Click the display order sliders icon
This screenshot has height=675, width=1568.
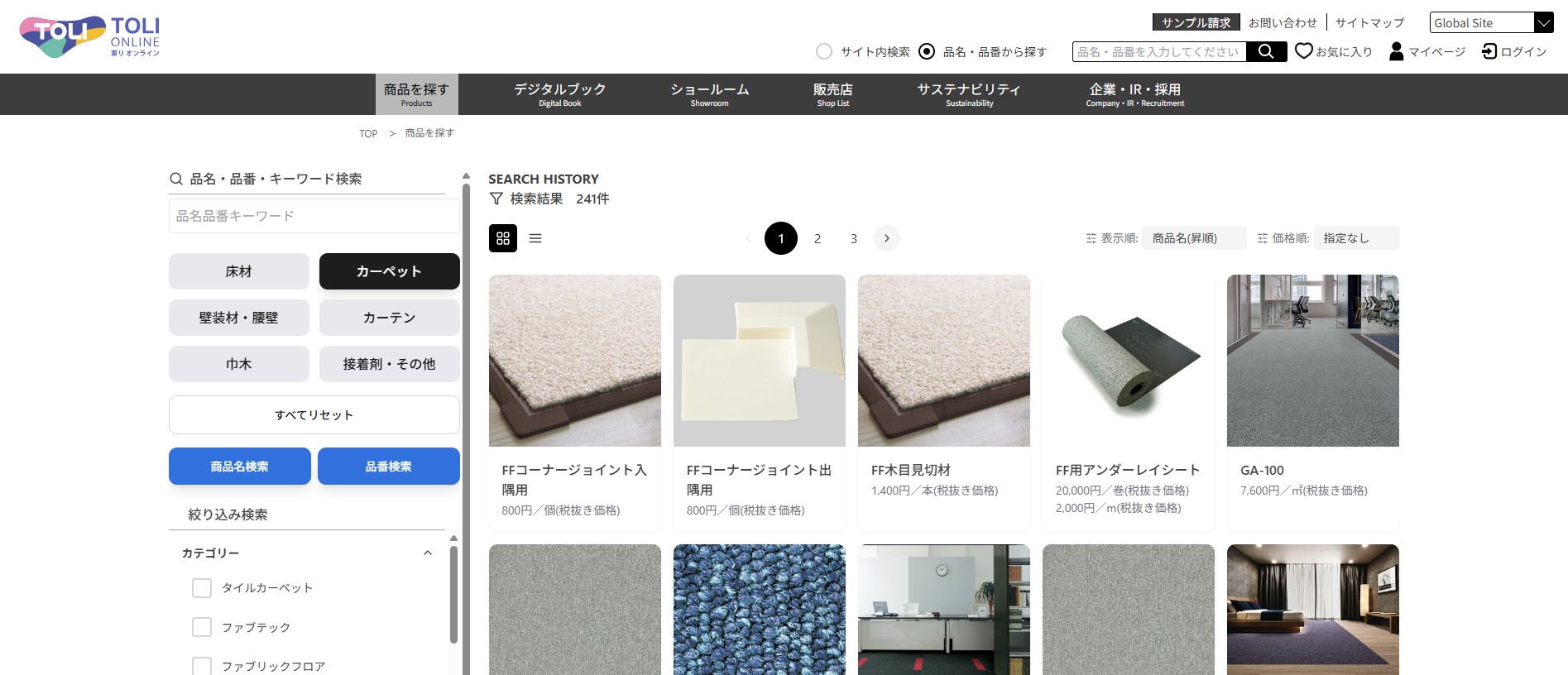(1091, 238)
